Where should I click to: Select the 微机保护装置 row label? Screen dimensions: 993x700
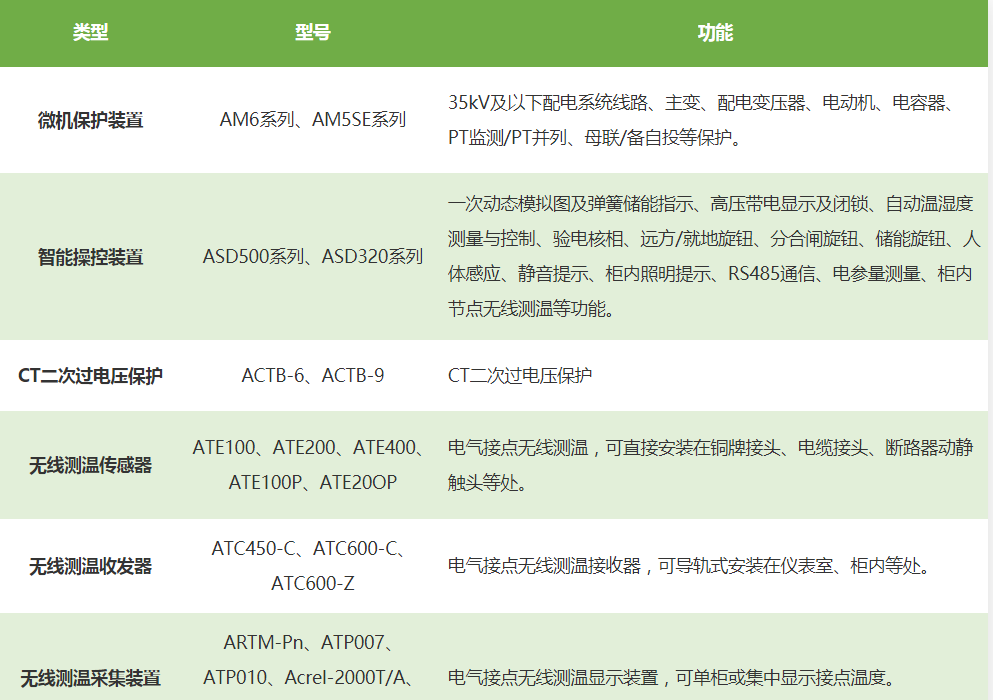[90, 120]
